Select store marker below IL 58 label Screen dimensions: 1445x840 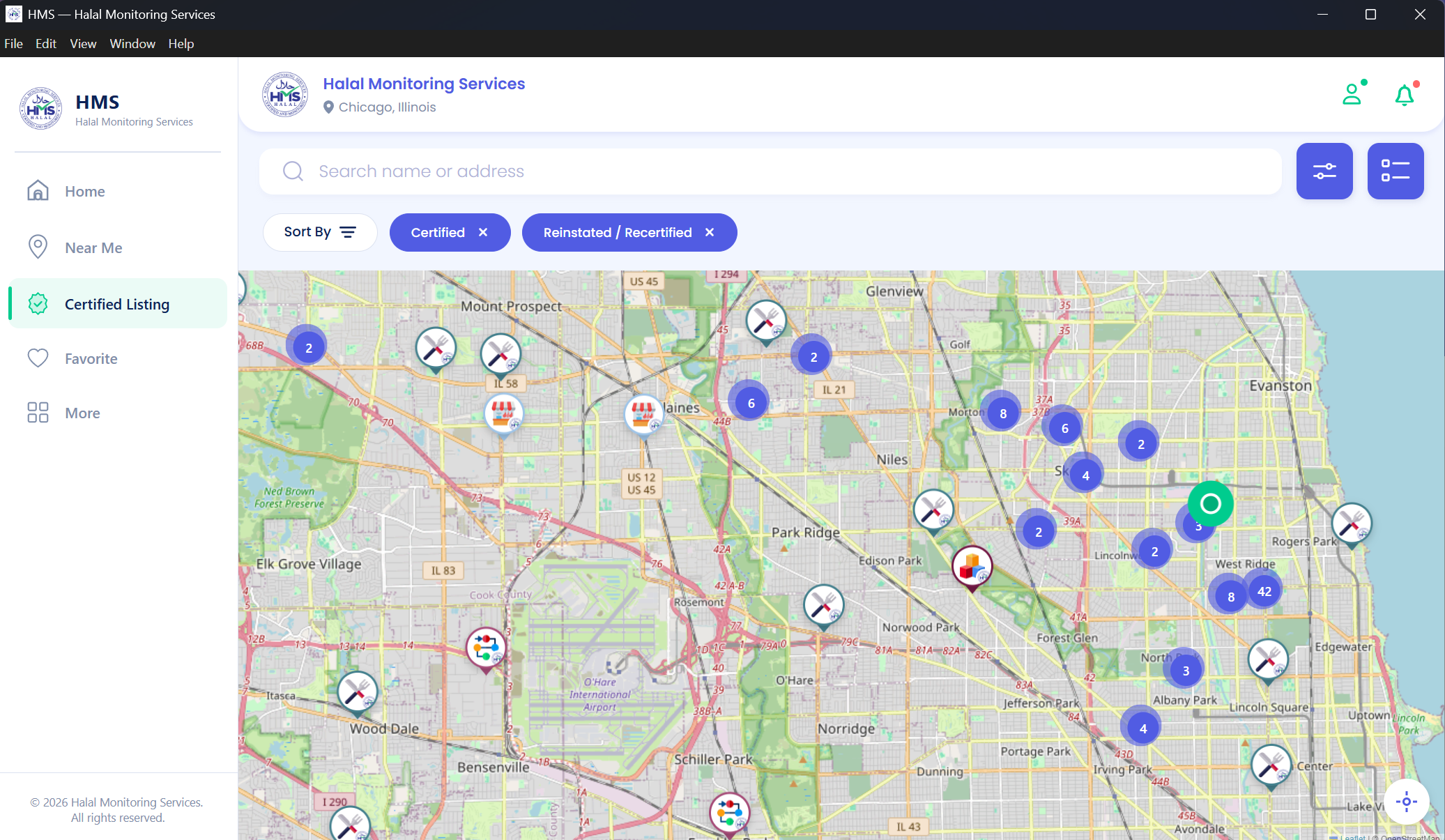(503, 414)
